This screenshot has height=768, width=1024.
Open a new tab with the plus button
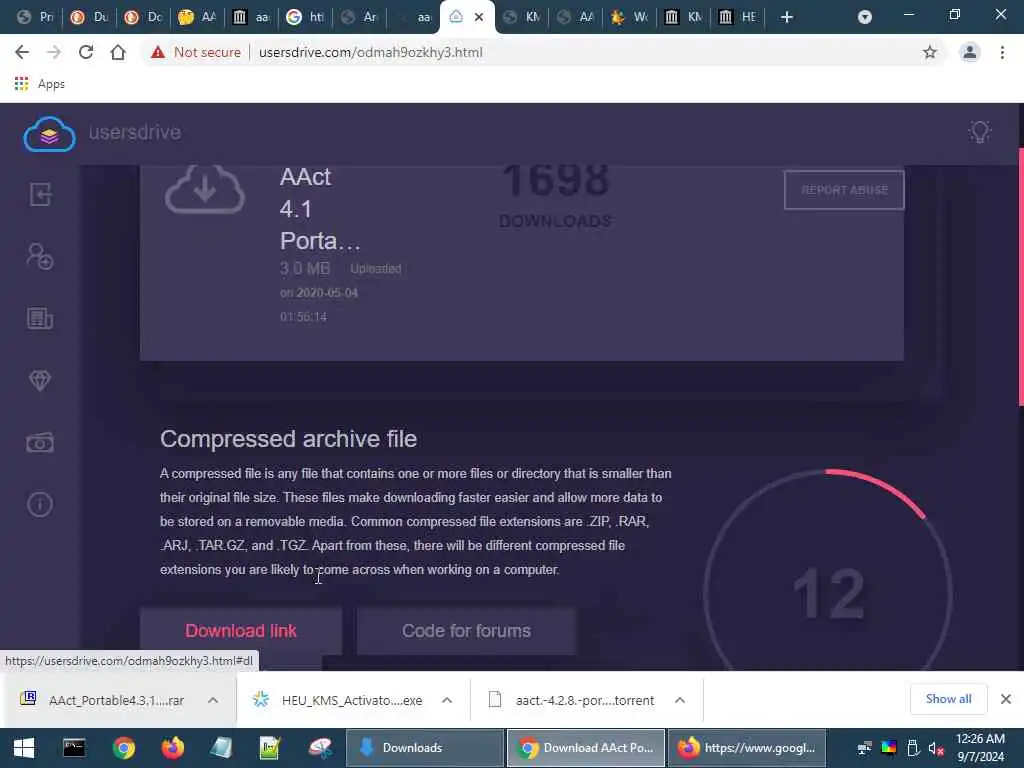(786, 17)
